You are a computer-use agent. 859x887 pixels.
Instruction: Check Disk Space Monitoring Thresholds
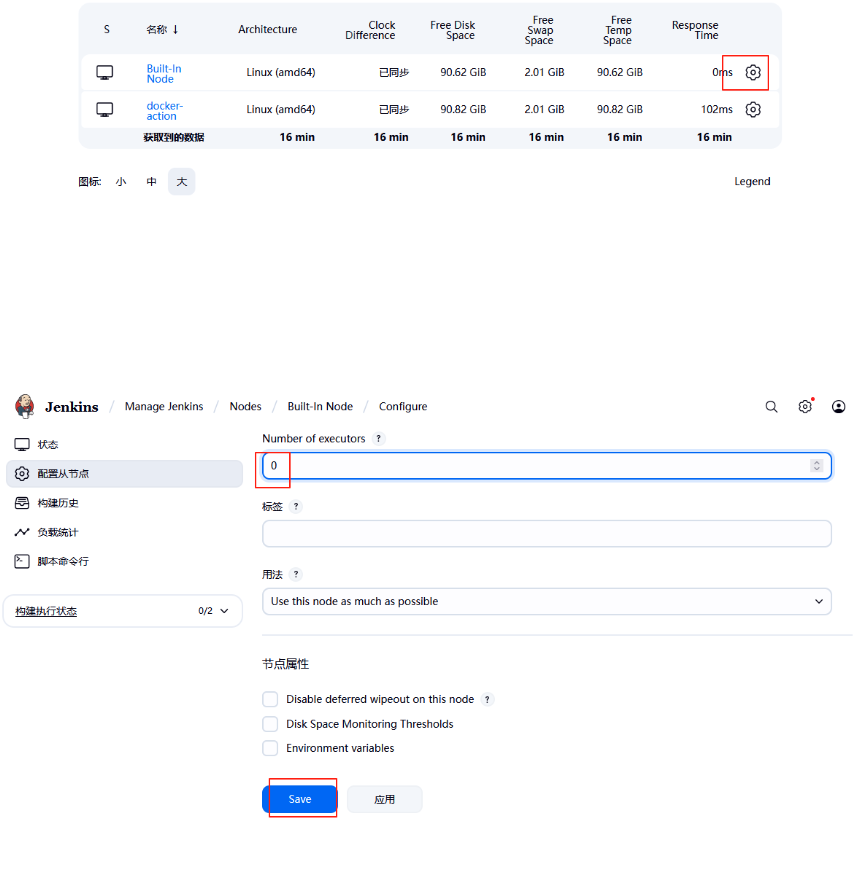click(x=270, y=724)
